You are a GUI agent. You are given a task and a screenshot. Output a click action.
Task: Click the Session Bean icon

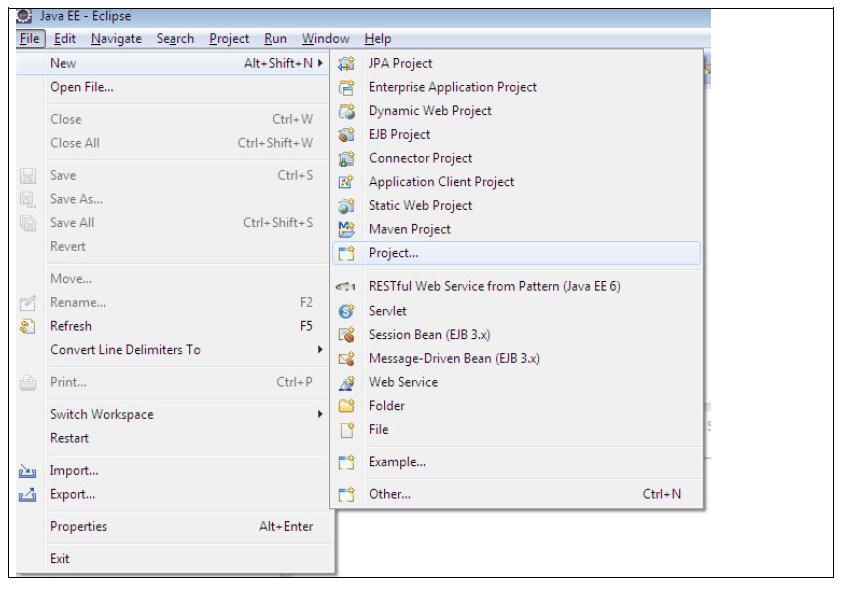346,335
